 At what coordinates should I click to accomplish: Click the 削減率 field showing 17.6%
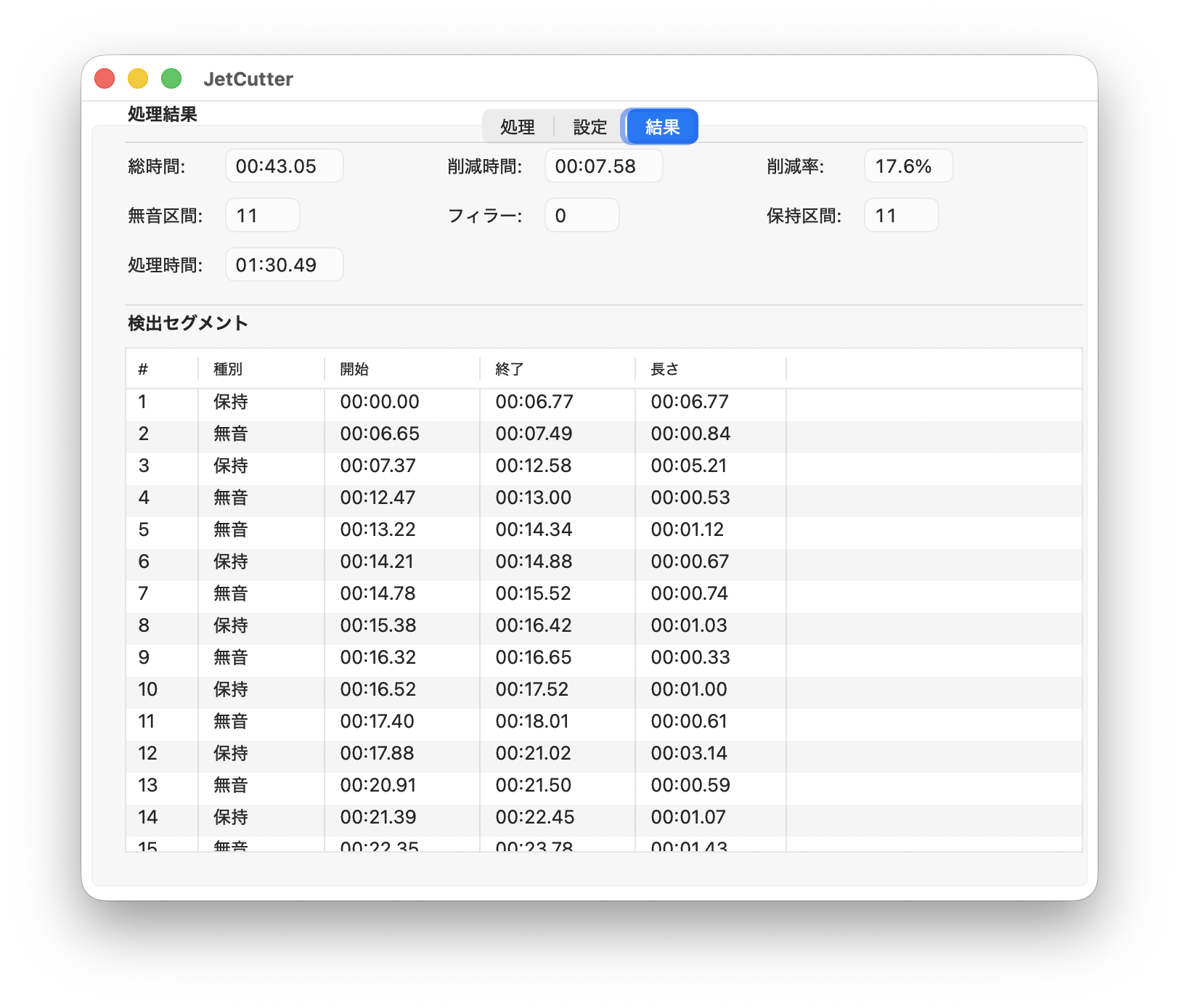pos(908,166)
